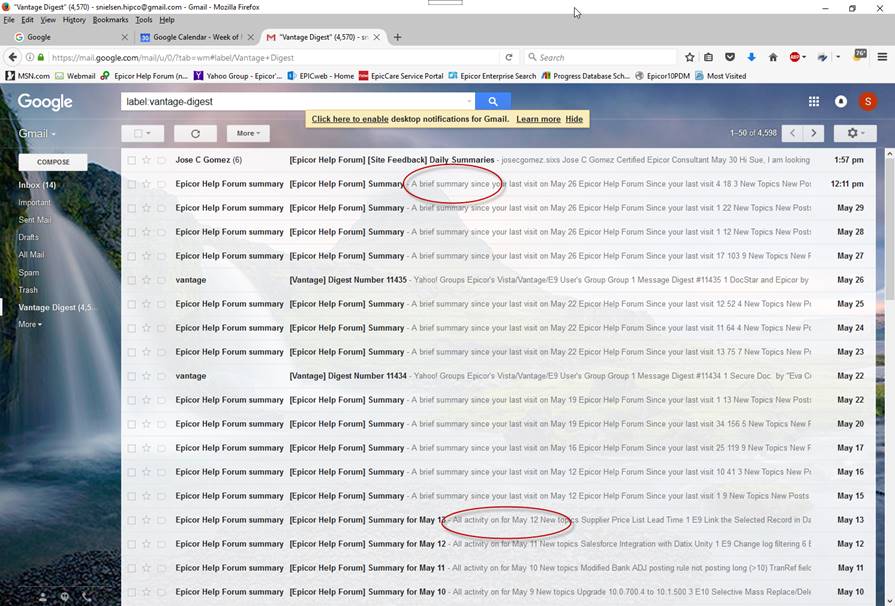Image resolution: width=895 pixels, height=606 pixels.
Task: Go to the Firefox home page icon
Action: coord(773,57)
